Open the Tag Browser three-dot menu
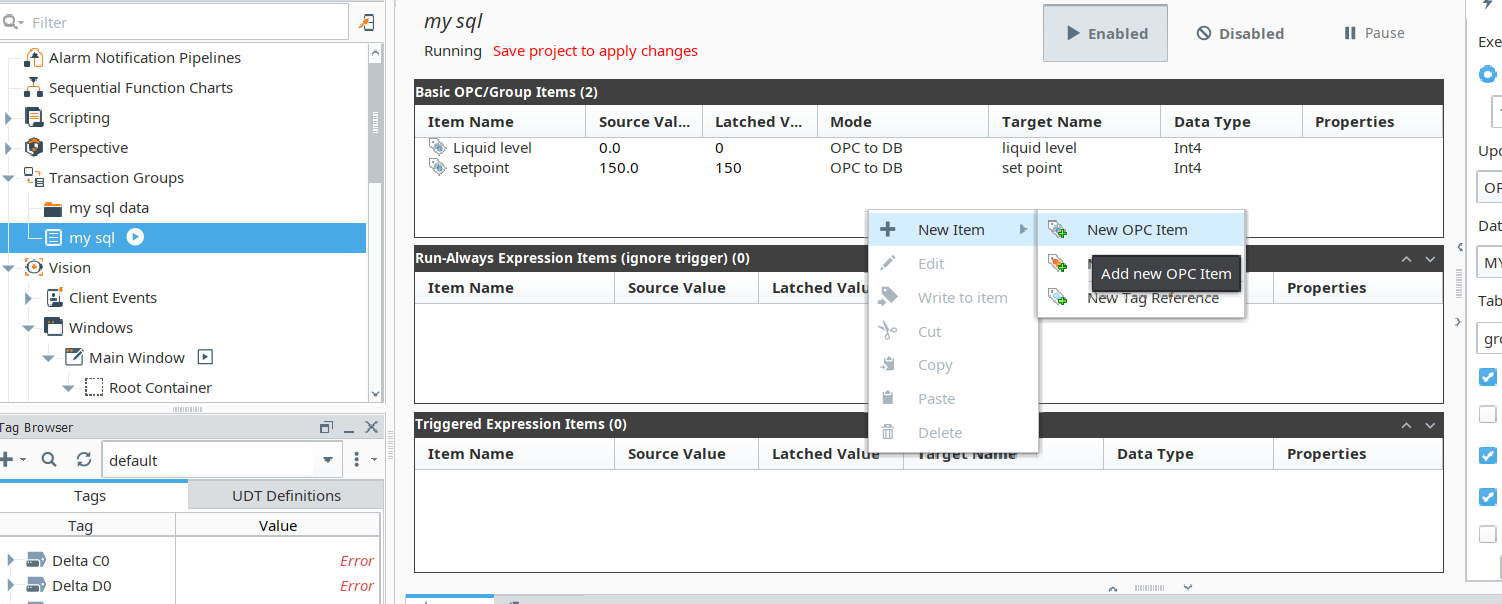 (x=357, y=460)
